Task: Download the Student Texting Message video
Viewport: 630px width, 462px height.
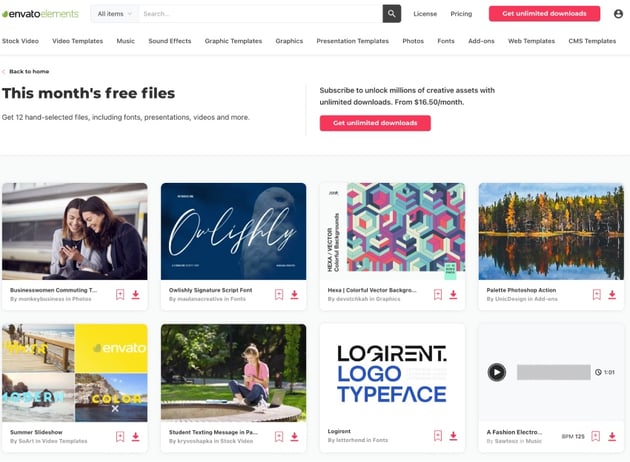Action: pos(295,437)
